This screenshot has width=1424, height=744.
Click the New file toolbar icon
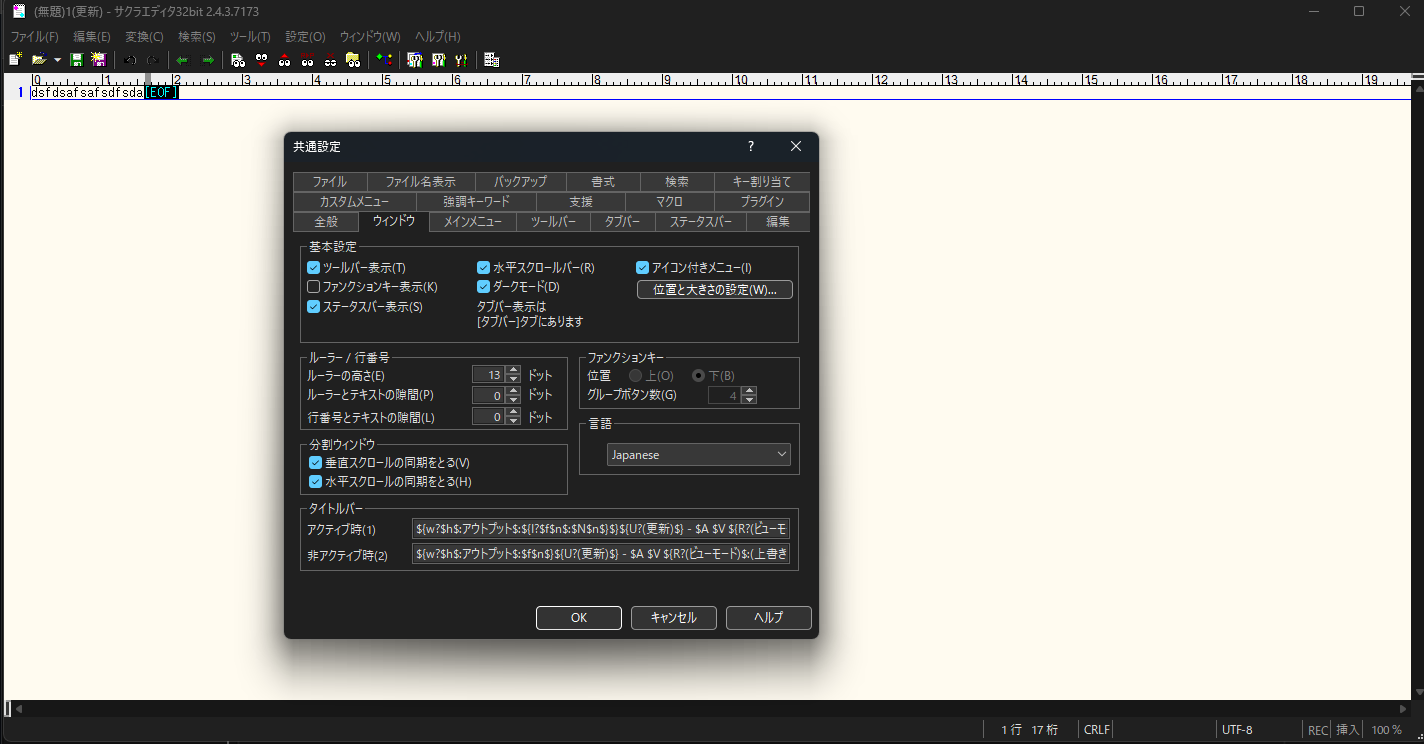[15, 60]
